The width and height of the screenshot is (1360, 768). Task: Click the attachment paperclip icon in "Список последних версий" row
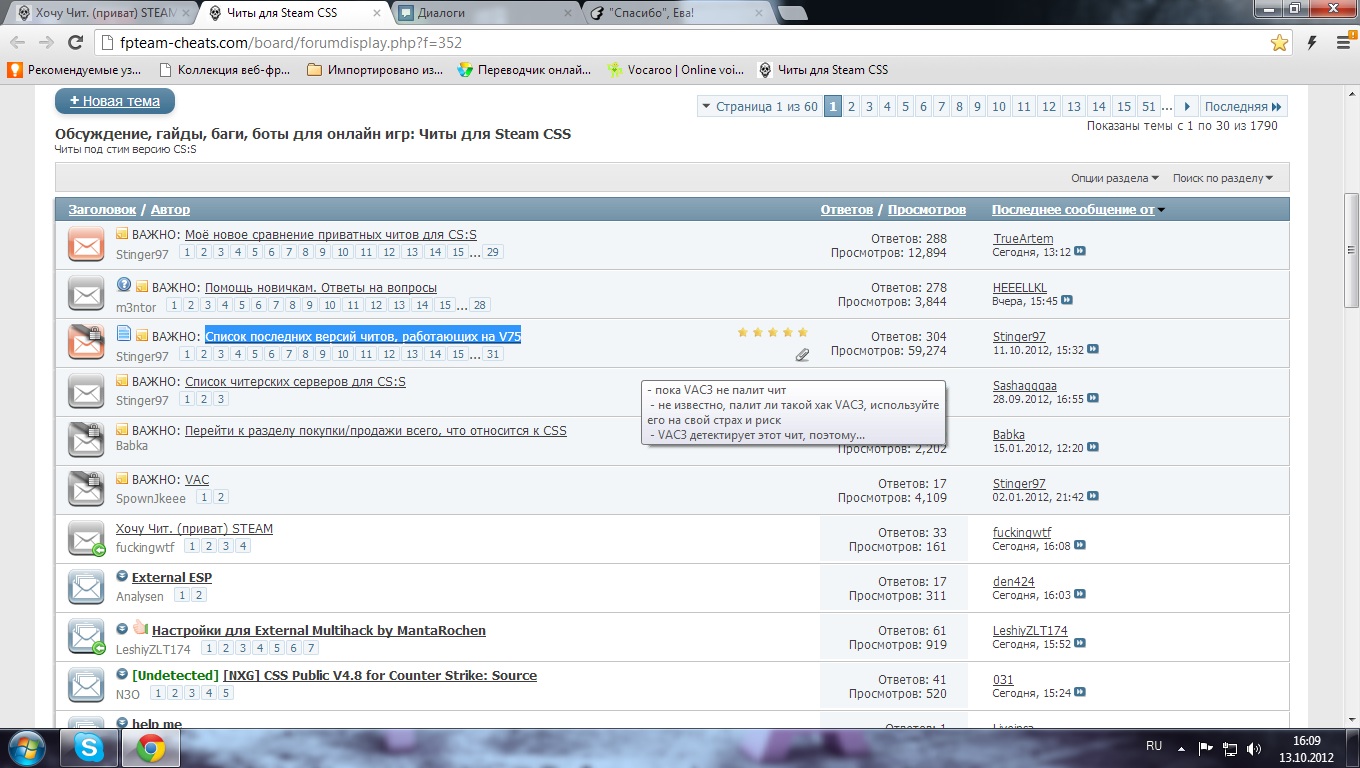click(x=802, y=355)
